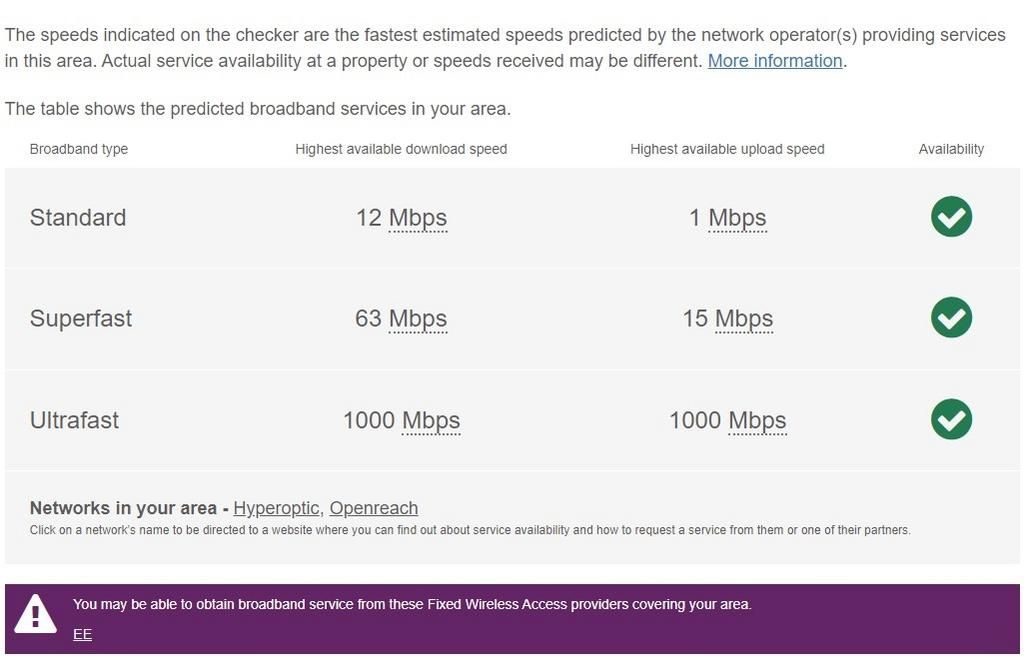
Task: Click Mbps abbreviation in Standard download speed
Action: pos(418,218)
